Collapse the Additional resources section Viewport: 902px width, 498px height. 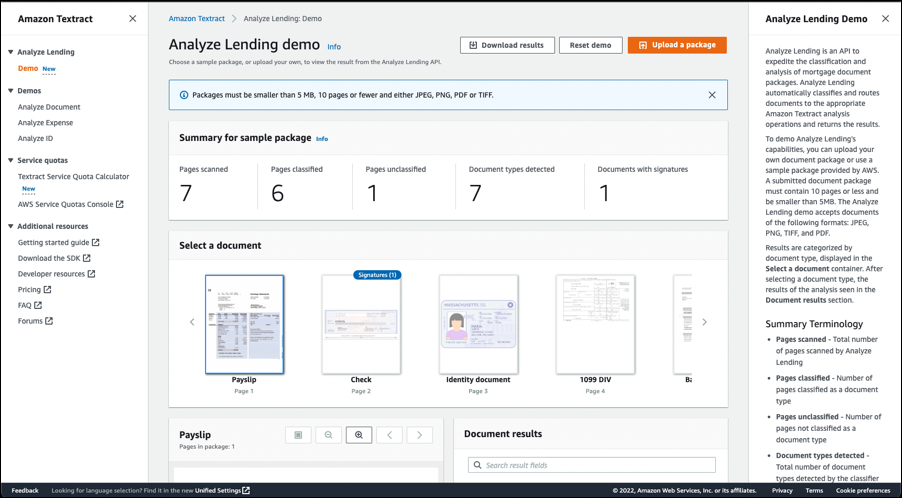(11, 226)
